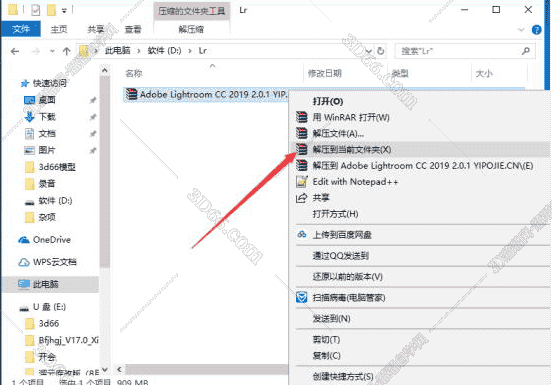Click the refresh button in address bar

pyautogui.click(x=381, y=51)
